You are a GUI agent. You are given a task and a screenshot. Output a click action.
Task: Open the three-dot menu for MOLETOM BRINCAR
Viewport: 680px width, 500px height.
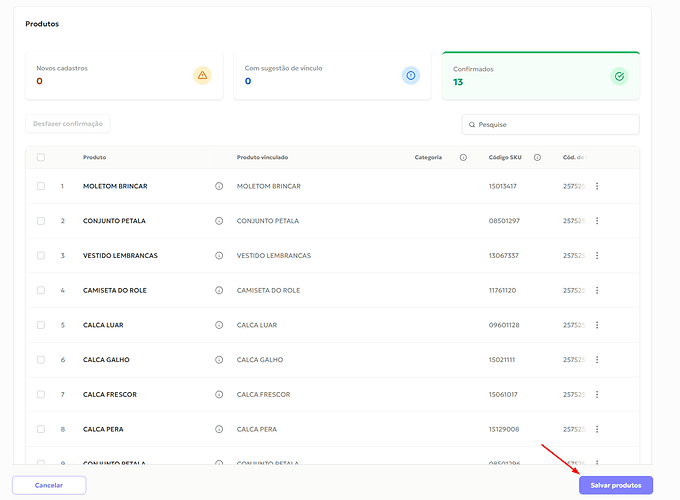tap(597, 186)
